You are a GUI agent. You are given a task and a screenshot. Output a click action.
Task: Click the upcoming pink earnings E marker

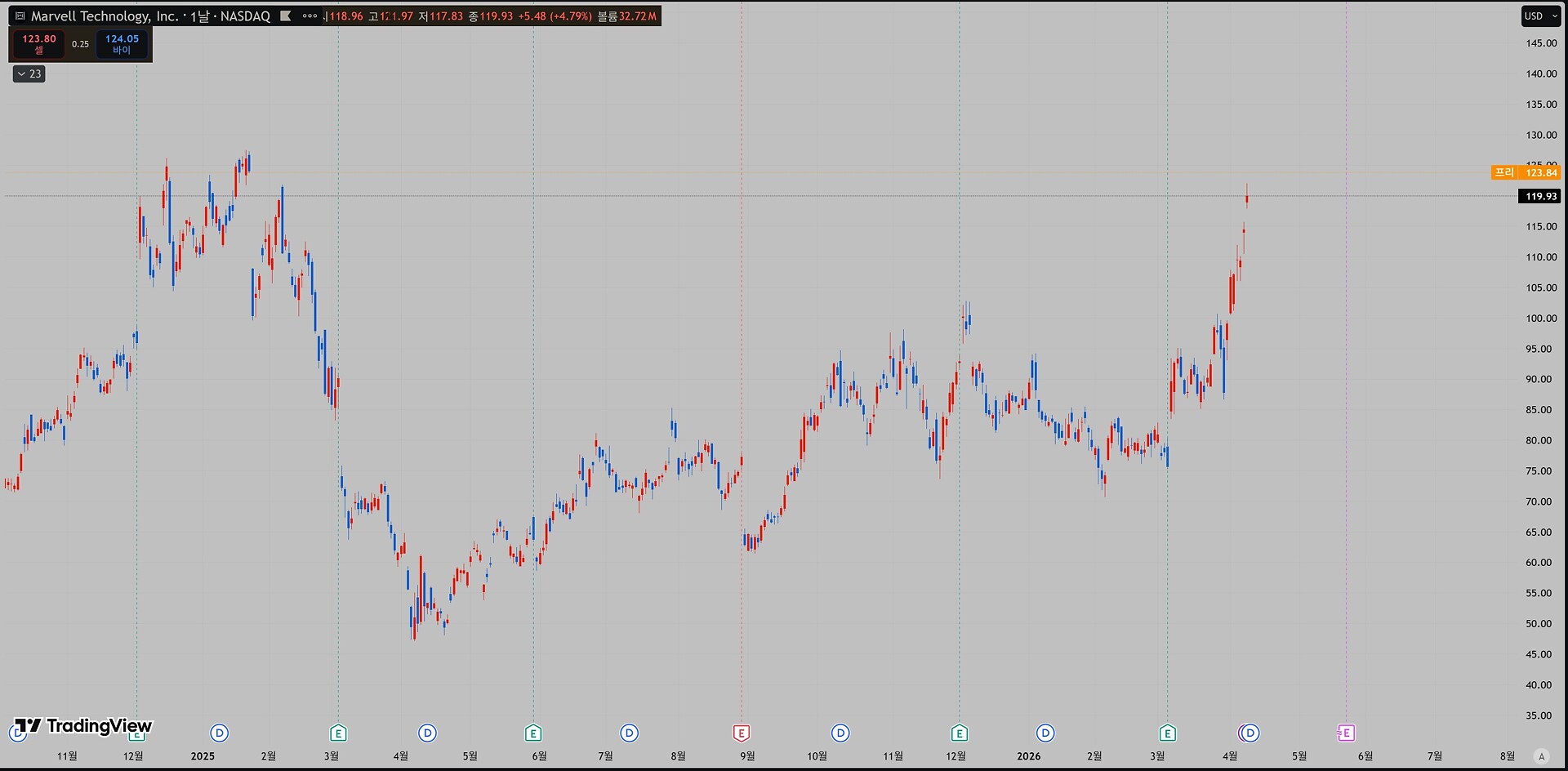[x=1346, y=733]
